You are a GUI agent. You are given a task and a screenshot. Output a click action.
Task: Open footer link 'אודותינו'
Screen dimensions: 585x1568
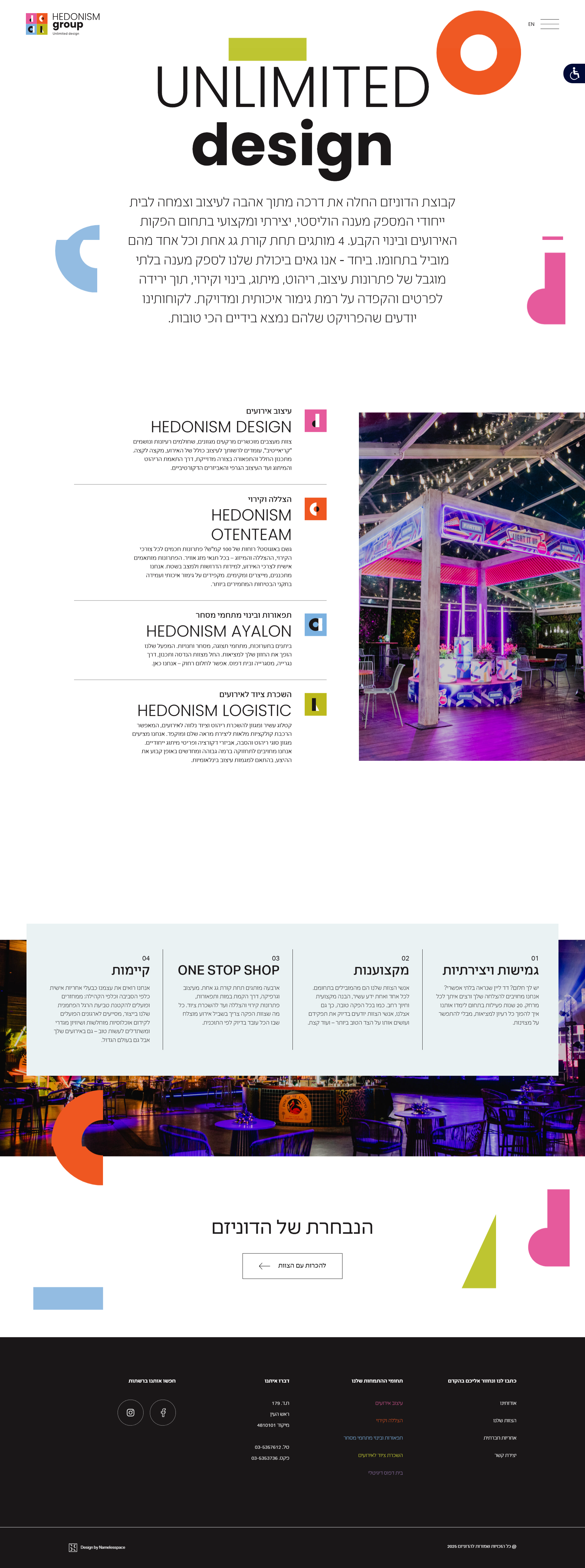point(508,1403)
